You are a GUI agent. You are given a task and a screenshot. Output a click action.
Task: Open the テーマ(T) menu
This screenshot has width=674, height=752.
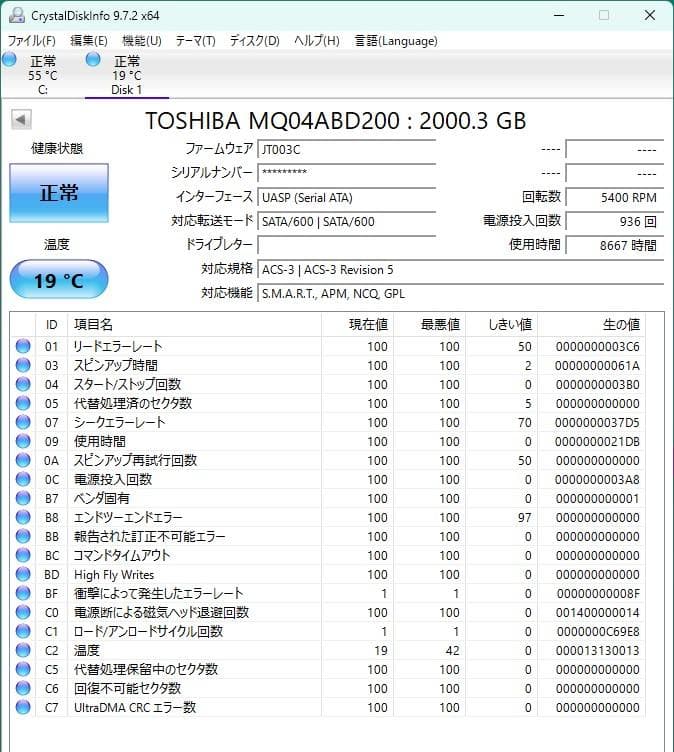coord(195,41)
